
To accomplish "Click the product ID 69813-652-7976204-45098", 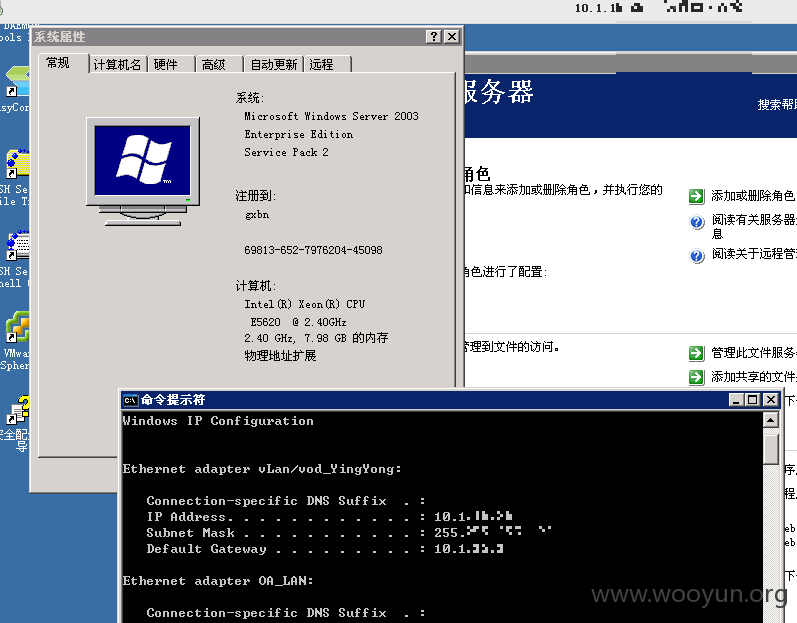I will [313, 250].
